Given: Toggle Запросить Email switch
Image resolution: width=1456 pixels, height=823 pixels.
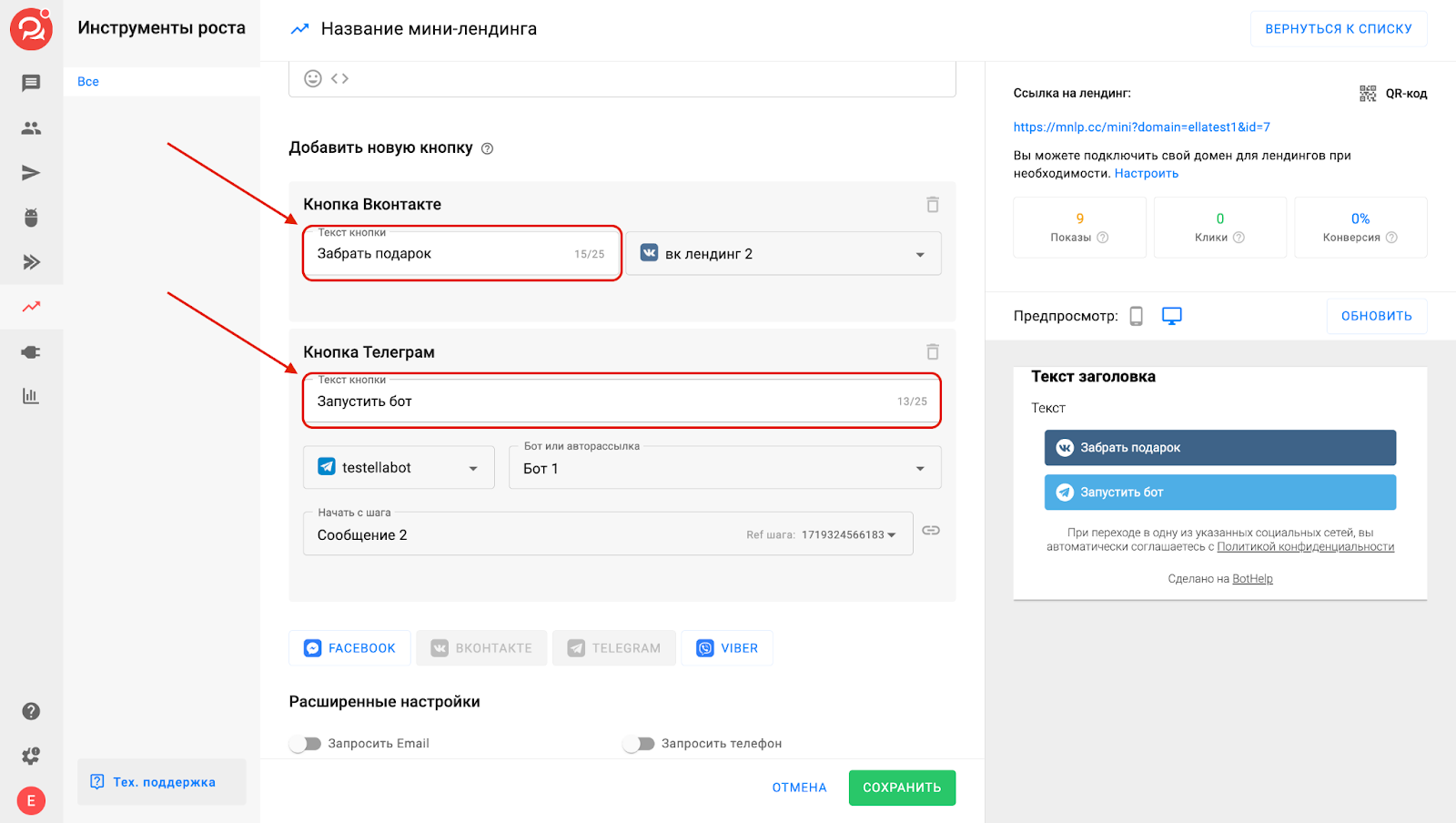Looking at the screenshot, I should pyautogui.click(x=306, y=744).
